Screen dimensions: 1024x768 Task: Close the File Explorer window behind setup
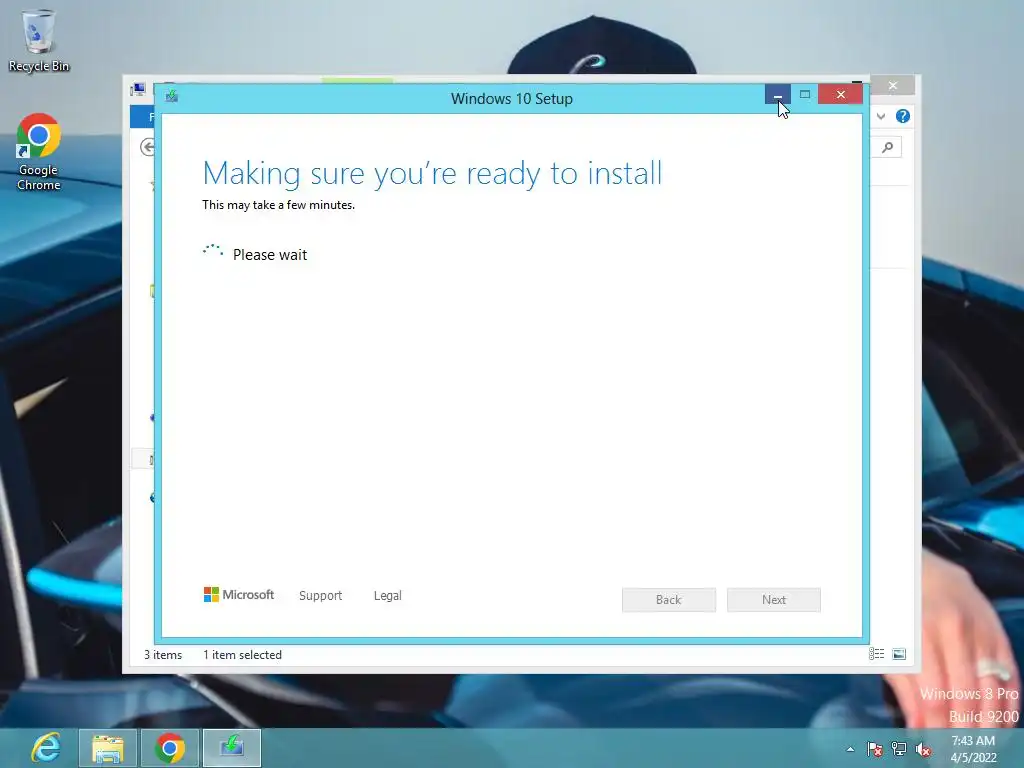(893, 86)
